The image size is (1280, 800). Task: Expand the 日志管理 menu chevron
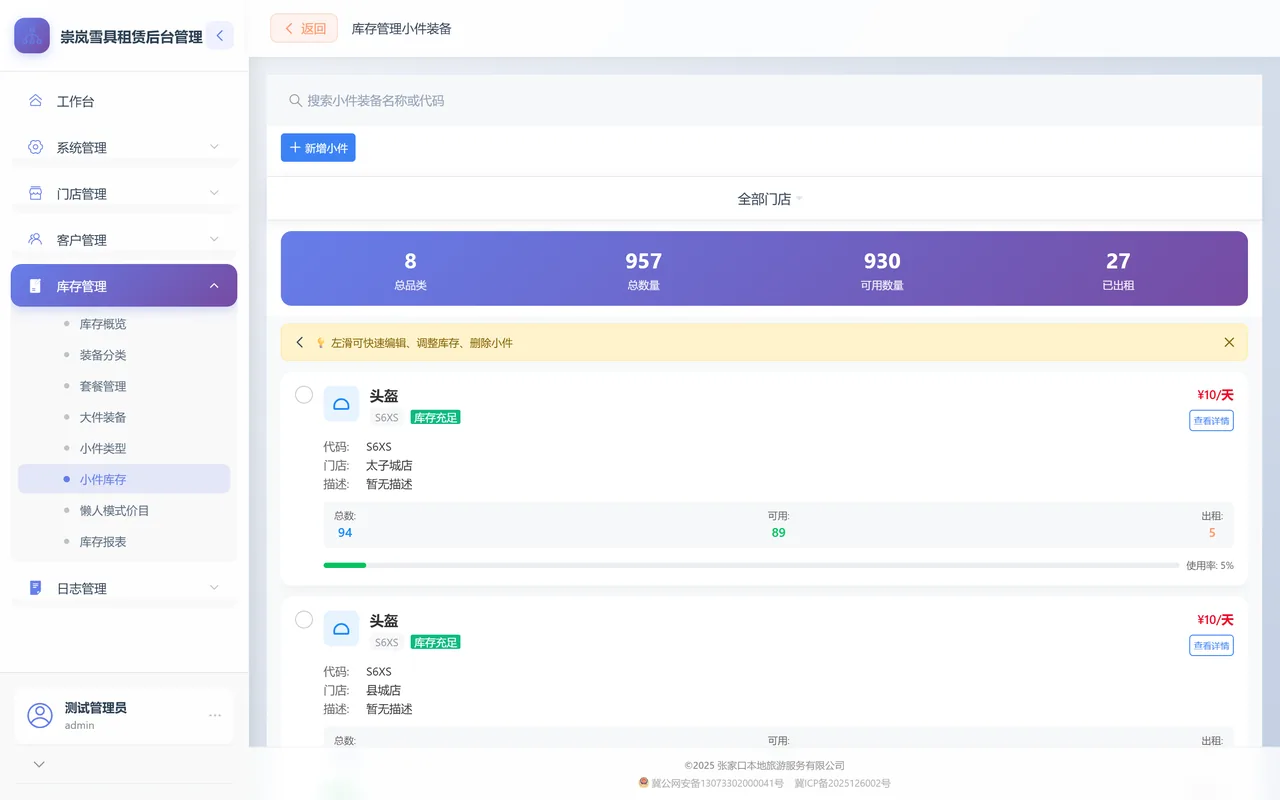point(214,588)
